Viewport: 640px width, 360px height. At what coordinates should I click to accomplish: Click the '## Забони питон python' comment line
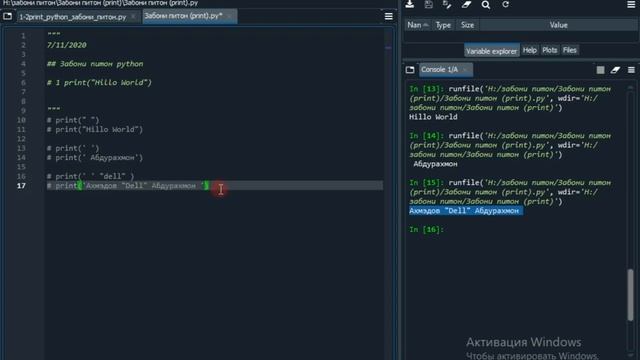tap(95, 64)
